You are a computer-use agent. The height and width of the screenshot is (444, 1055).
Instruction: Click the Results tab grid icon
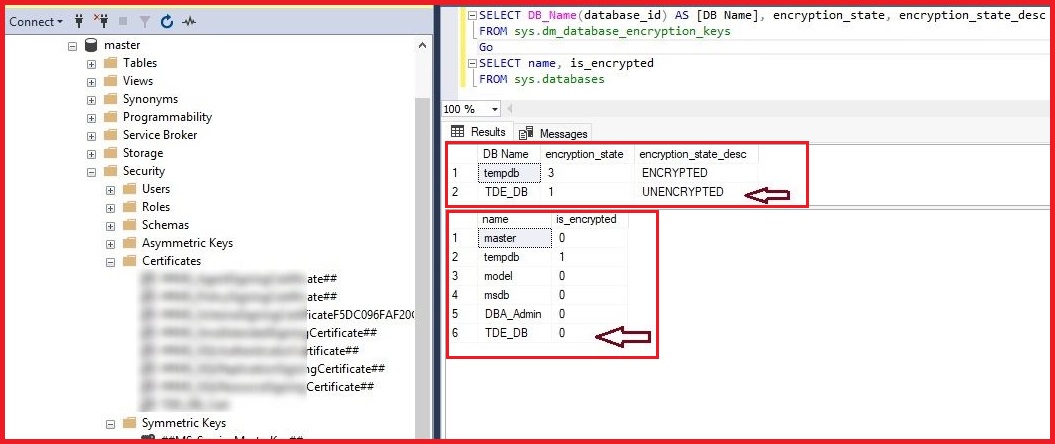[458, 131]
